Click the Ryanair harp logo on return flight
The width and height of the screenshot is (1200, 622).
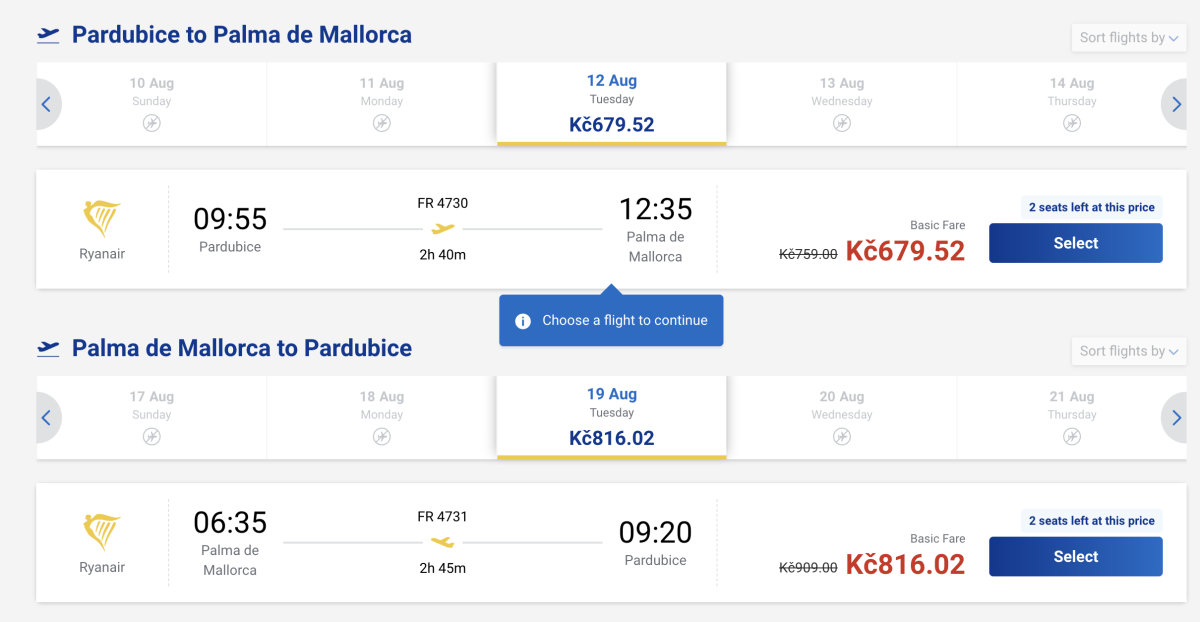pos(102,532)
